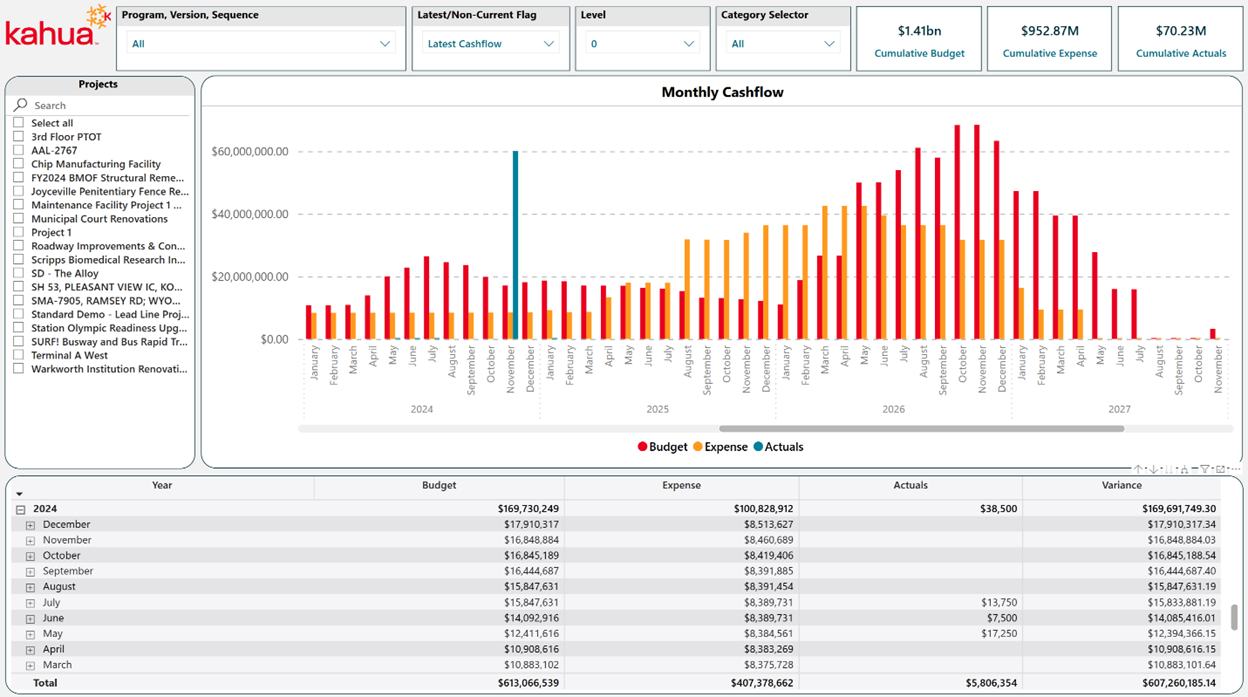Sort table by Budget column header
The width and height of the screenshot is (1248, 697).
439,485
